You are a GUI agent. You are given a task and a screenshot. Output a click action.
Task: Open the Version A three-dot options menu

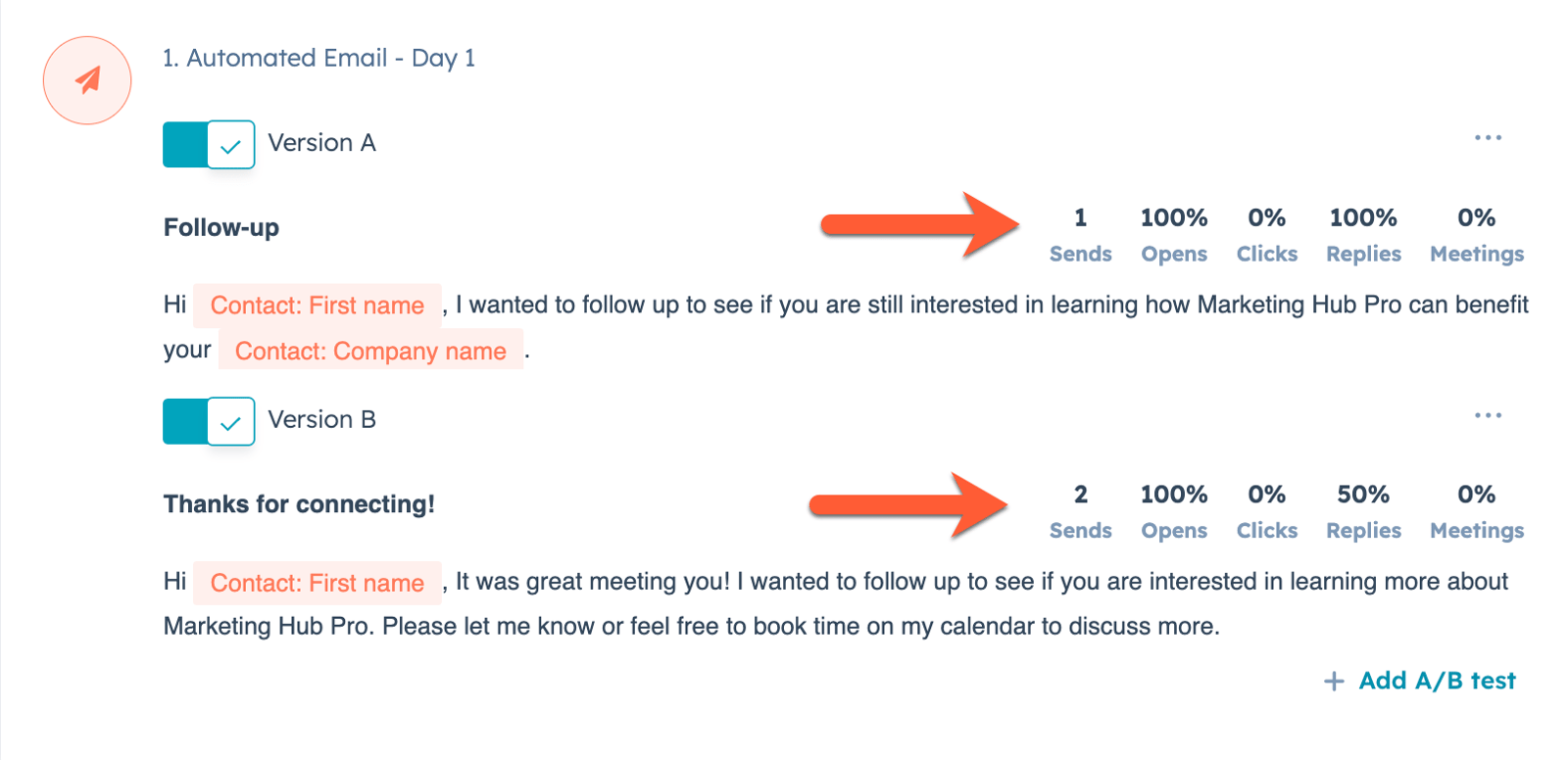coord(1488,138)
